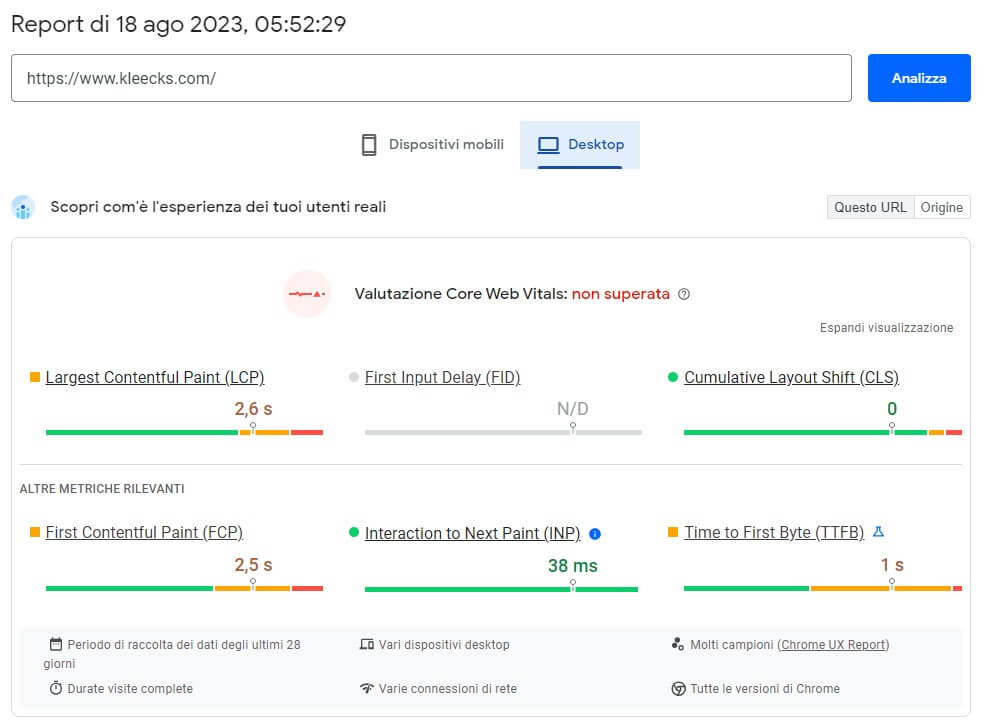The image size is (984, 728).
Task: Click the CLS distribution bar
Action: [x=823, y=432]
